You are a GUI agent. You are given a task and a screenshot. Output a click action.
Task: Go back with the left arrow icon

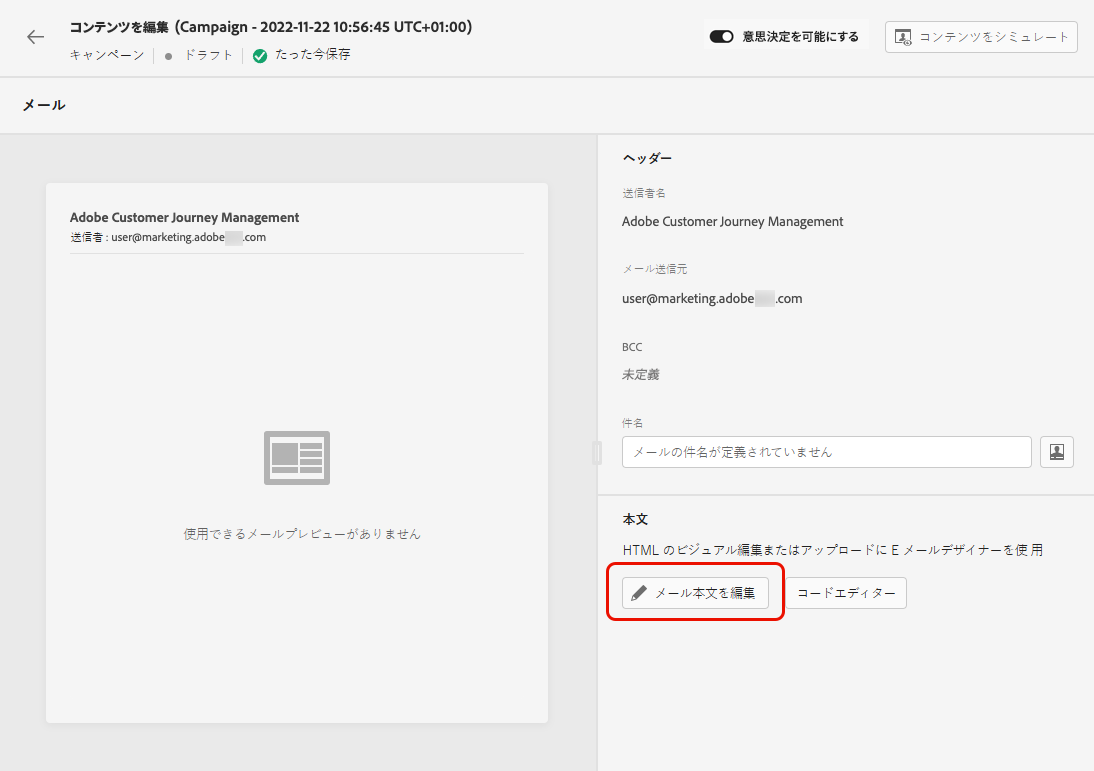36,37
